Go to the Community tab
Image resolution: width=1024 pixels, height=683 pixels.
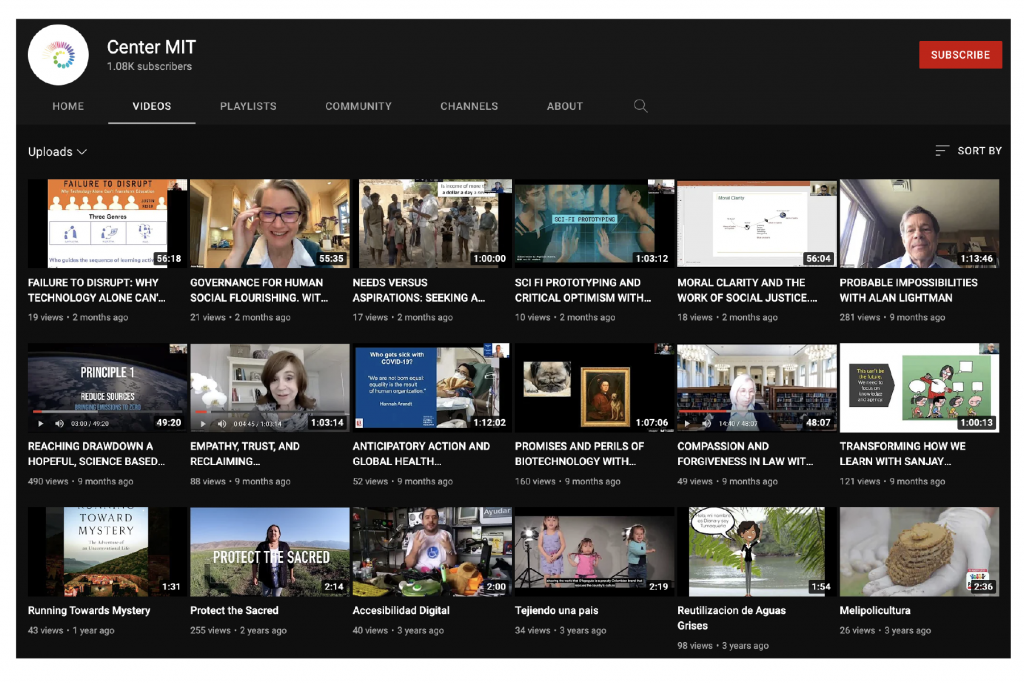(358, 106)
